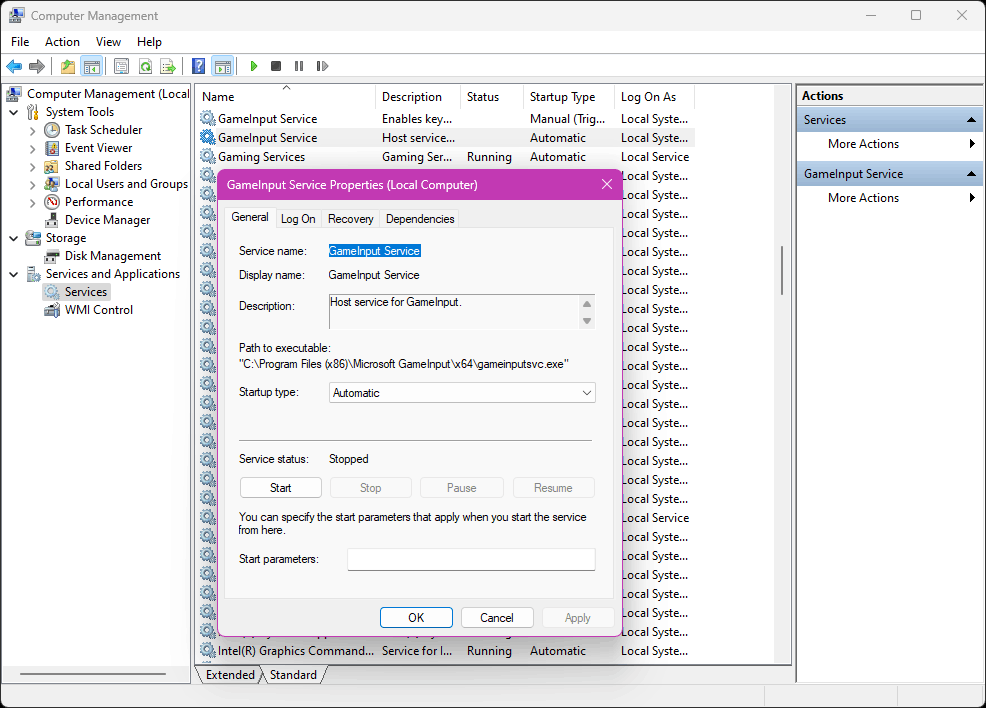Click the console tree horizontal scrollbar
The image size is (986, 708).
92,674
